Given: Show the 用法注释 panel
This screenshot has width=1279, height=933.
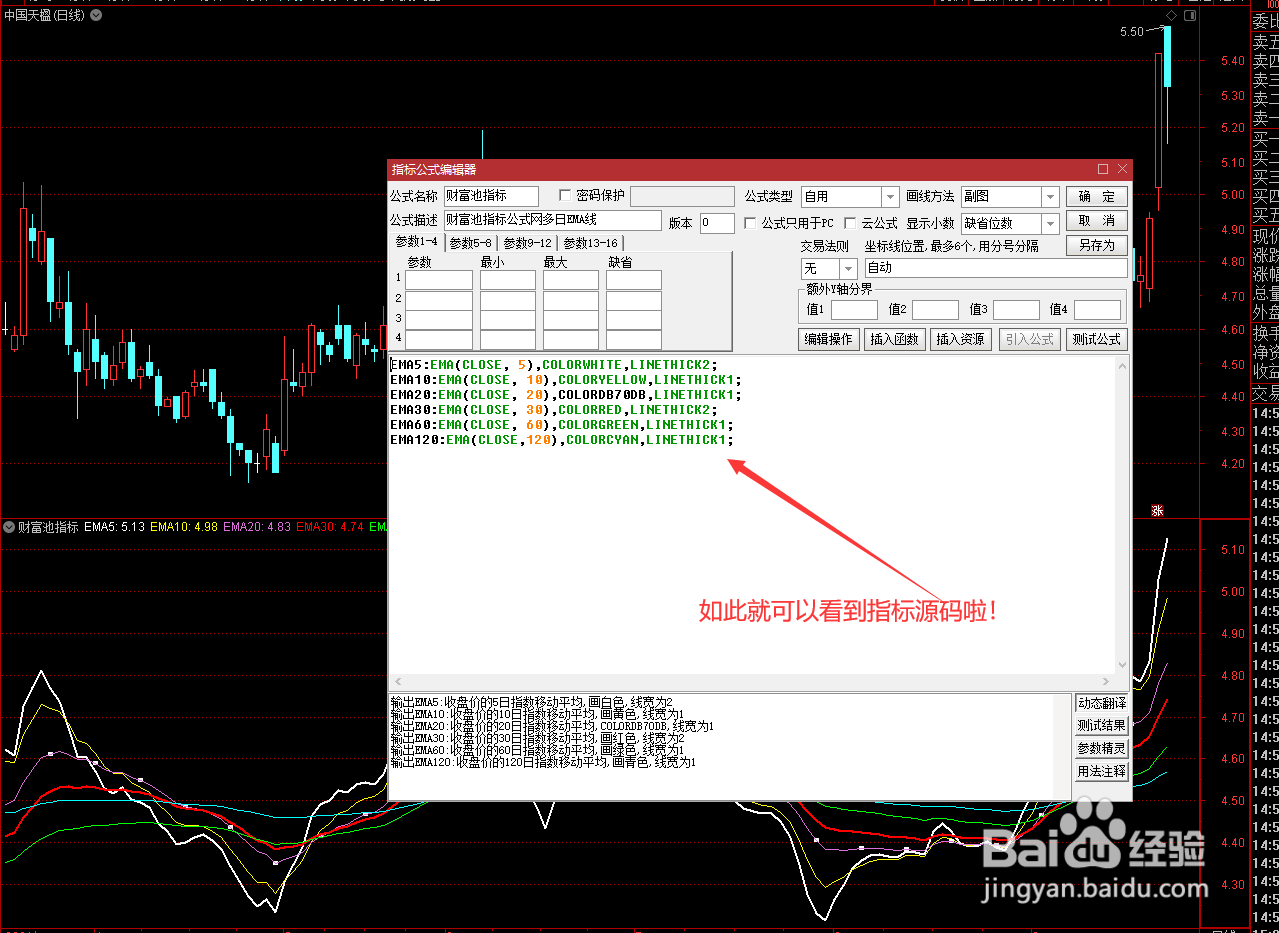Looking at the screenshot, I should [1102, 771].
